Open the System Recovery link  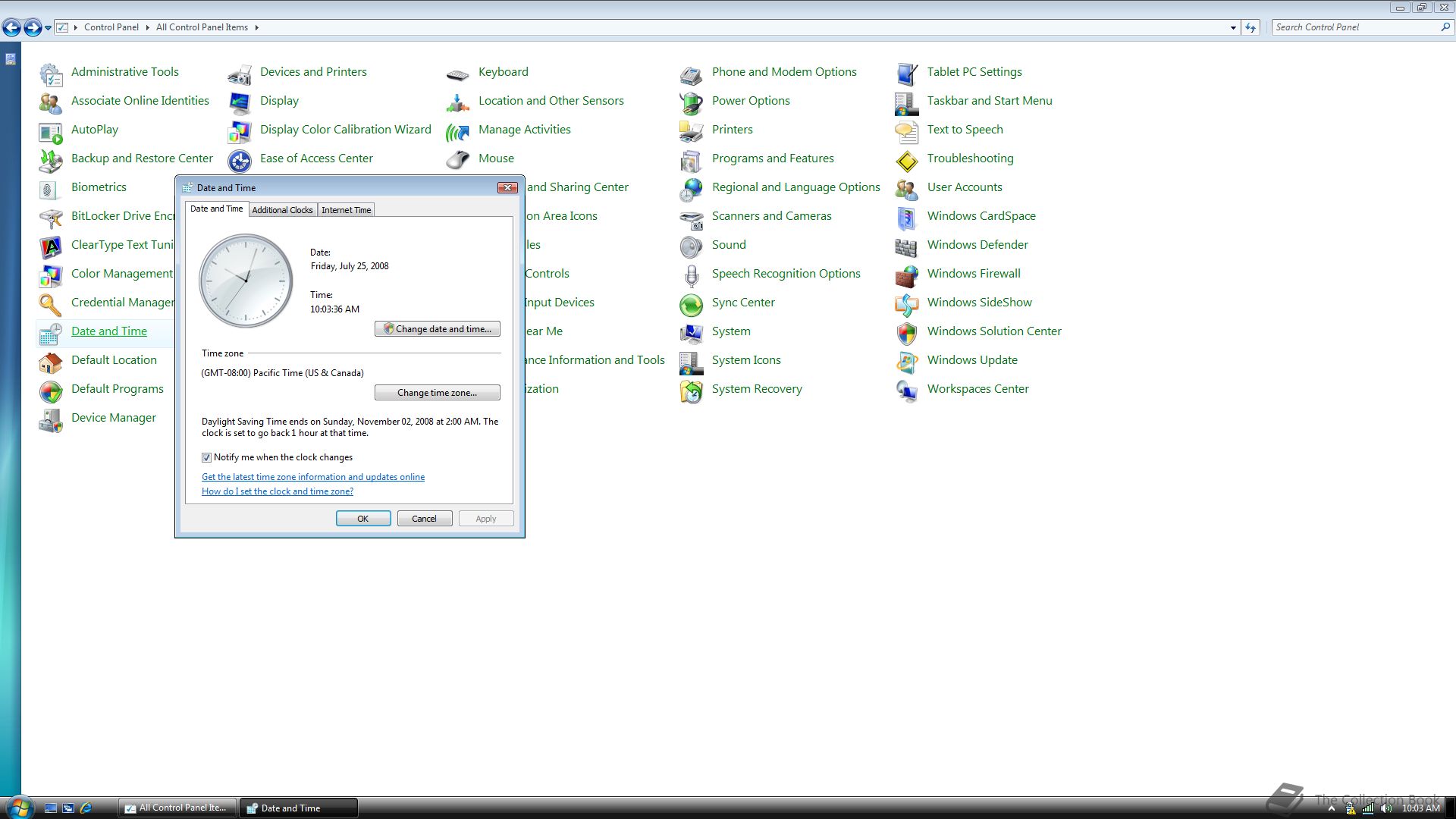757,389
